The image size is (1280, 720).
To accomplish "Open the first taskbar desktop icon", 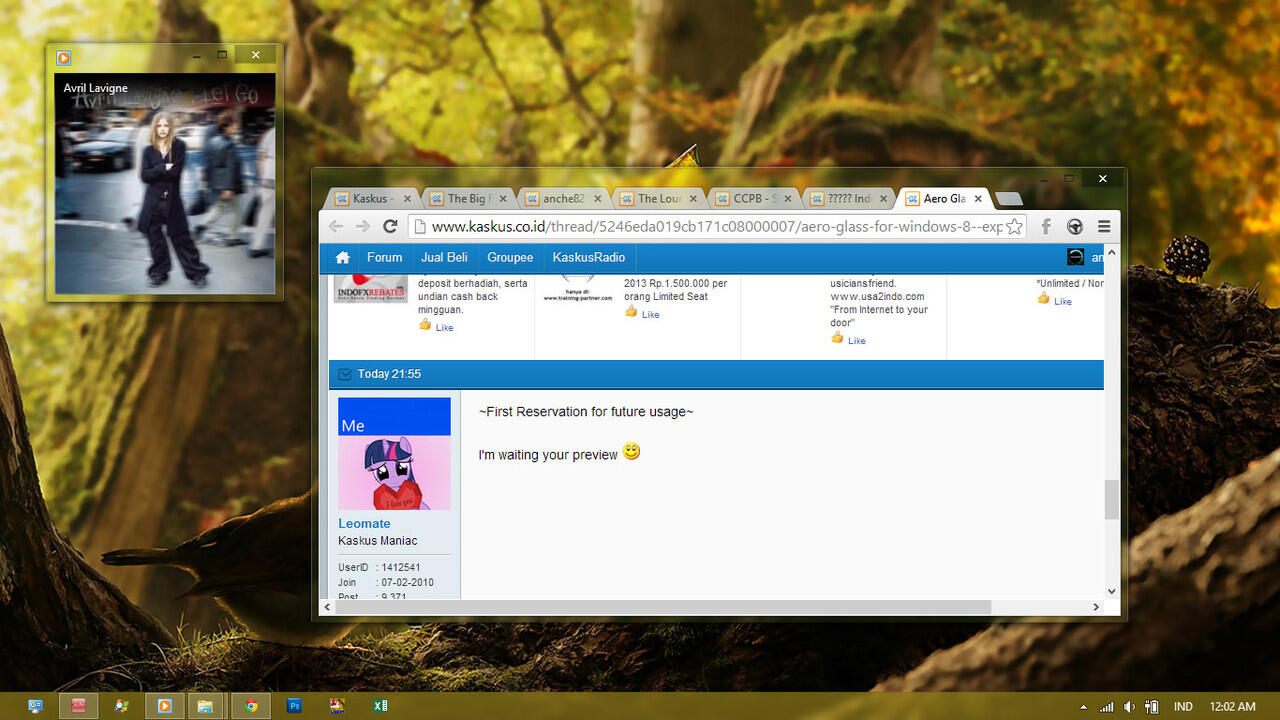I will pyautogui.click(x=36, y=706).
